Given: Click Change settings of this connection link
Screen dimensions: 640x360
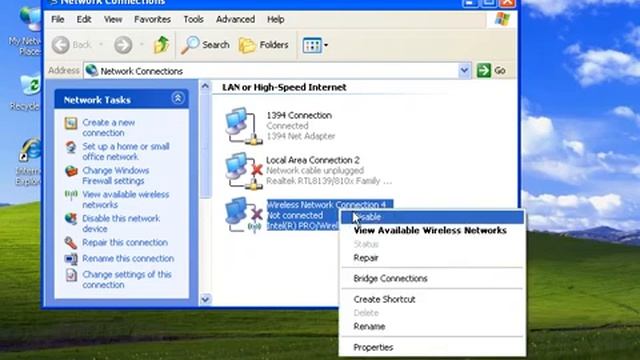Looking at the screenshot, I should [127, 279].
